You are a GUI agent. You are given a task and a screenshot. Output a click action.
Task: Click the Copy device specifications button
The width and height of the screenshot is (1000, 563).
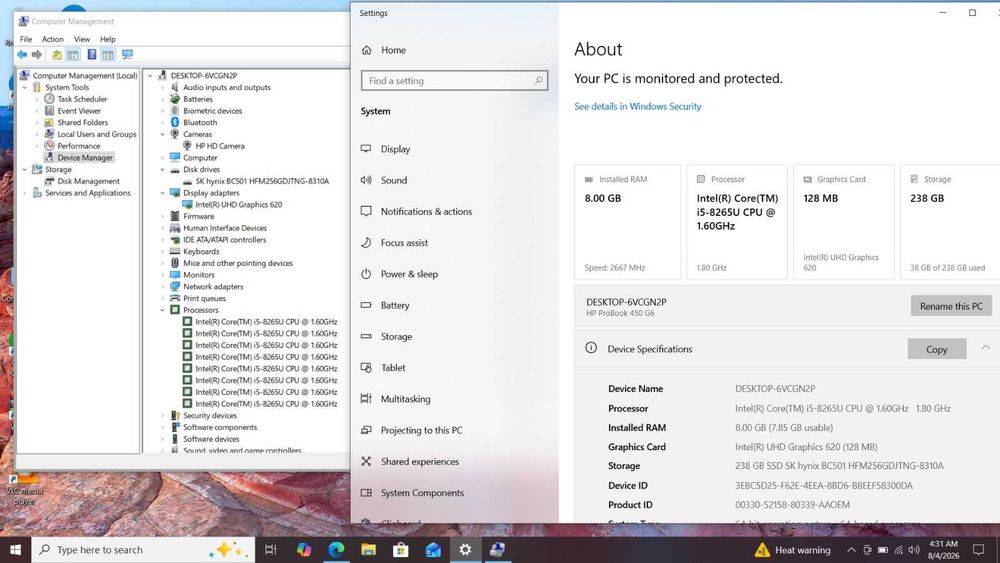(x=936, y=349)
